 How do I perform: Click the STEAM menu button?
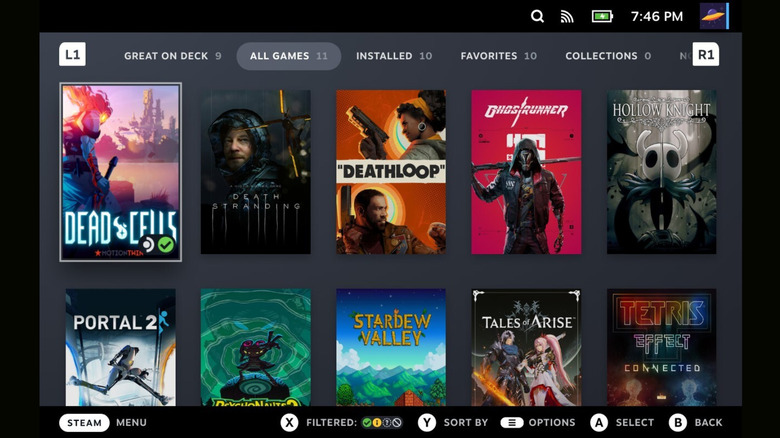click(84, 423)
